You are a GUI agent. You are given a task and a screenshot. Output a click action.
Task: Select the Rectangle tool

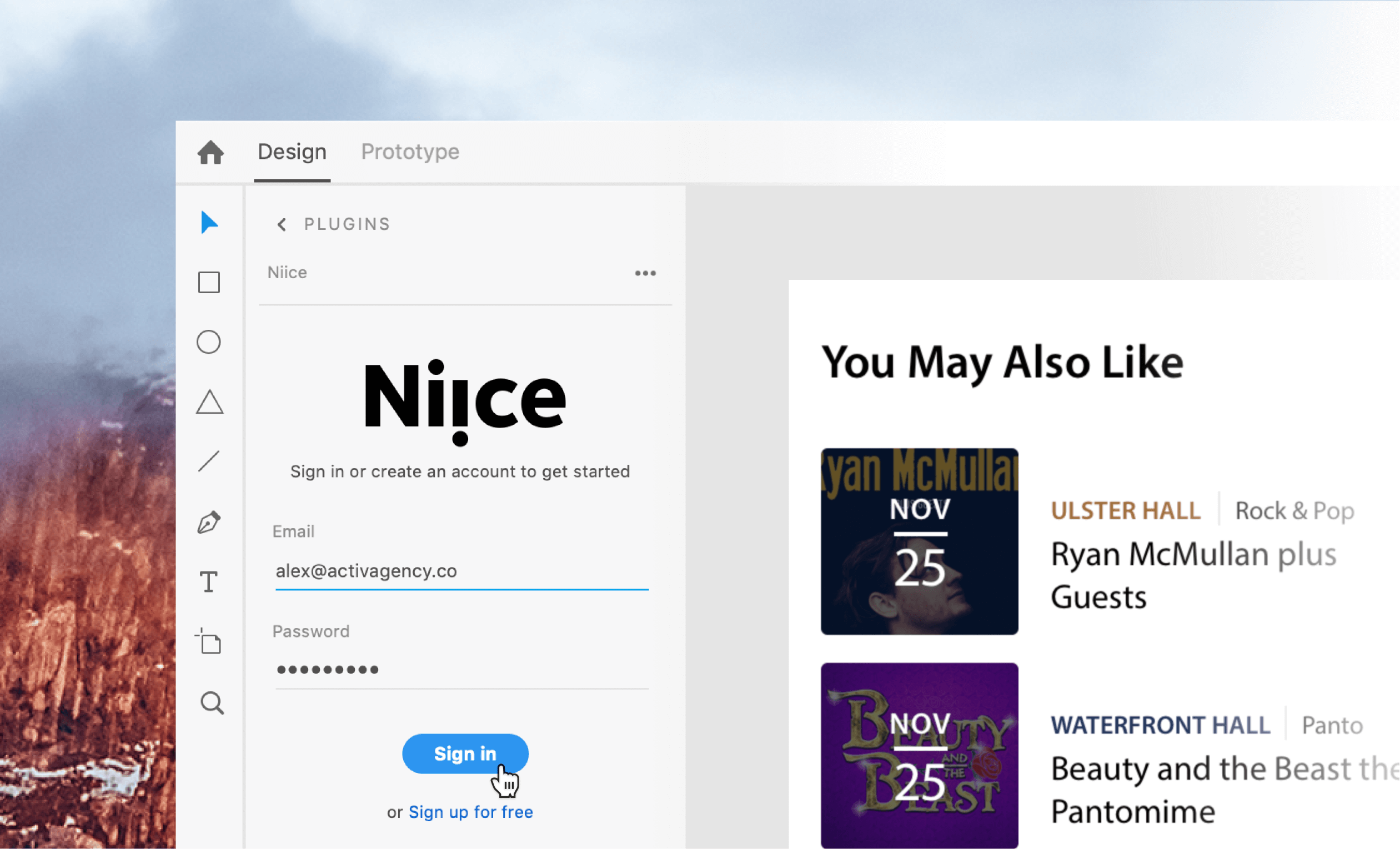point(209,283)
